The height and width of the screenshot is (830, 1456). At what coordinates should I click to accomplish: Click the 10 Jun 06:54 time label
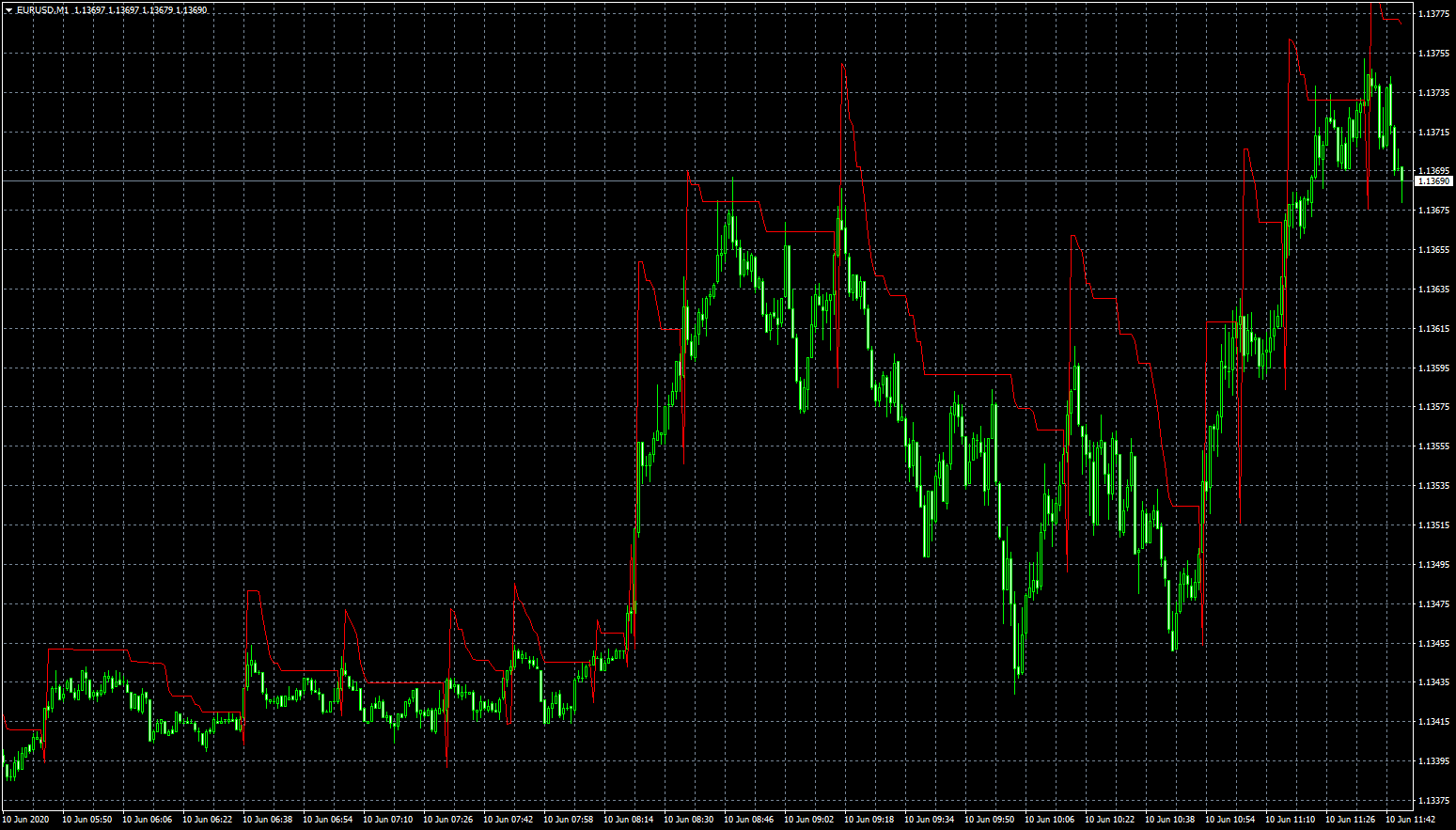pos(327,820)
